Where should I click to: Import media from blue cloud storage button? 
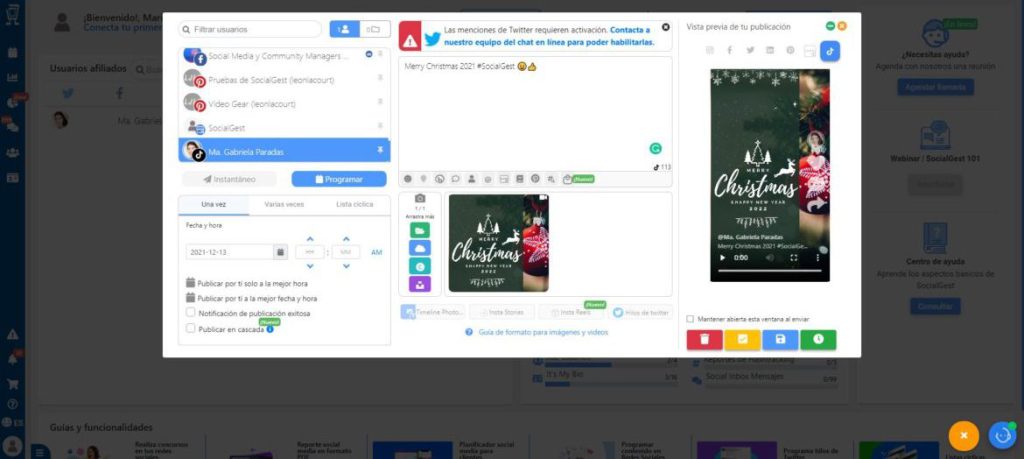(420, 248)
